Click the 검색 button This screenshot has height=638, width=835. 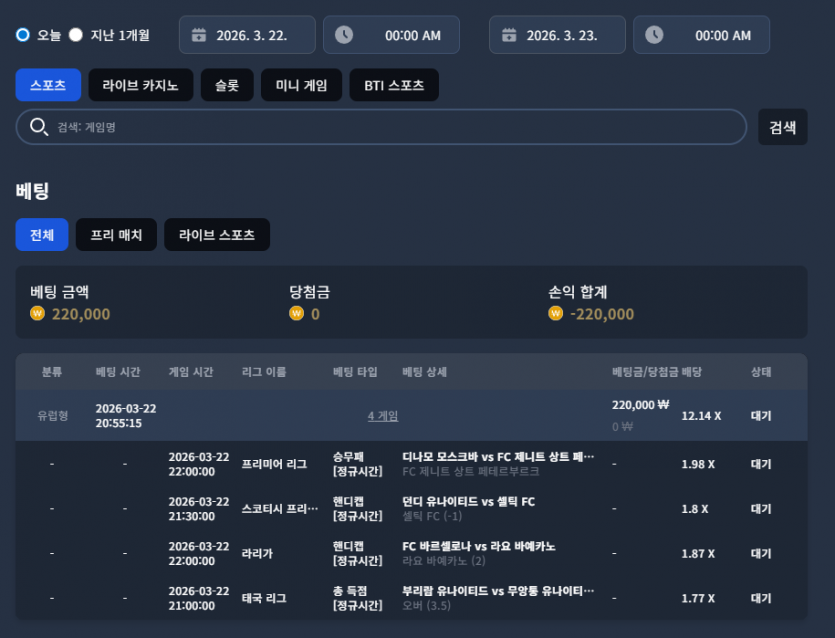pos(783,127)
